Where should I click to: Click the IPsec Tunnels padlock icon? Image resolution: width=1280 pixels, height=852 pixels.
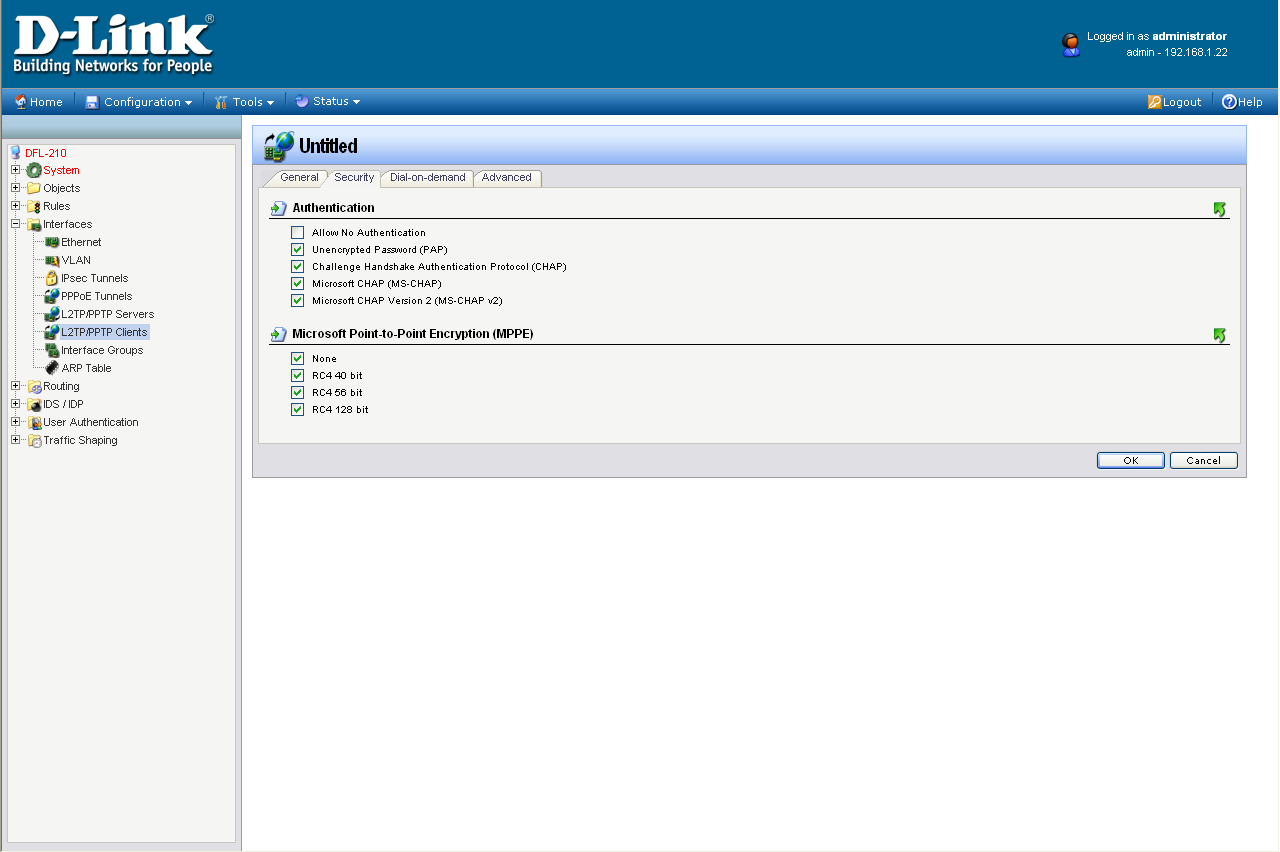(x=52, y=278)
